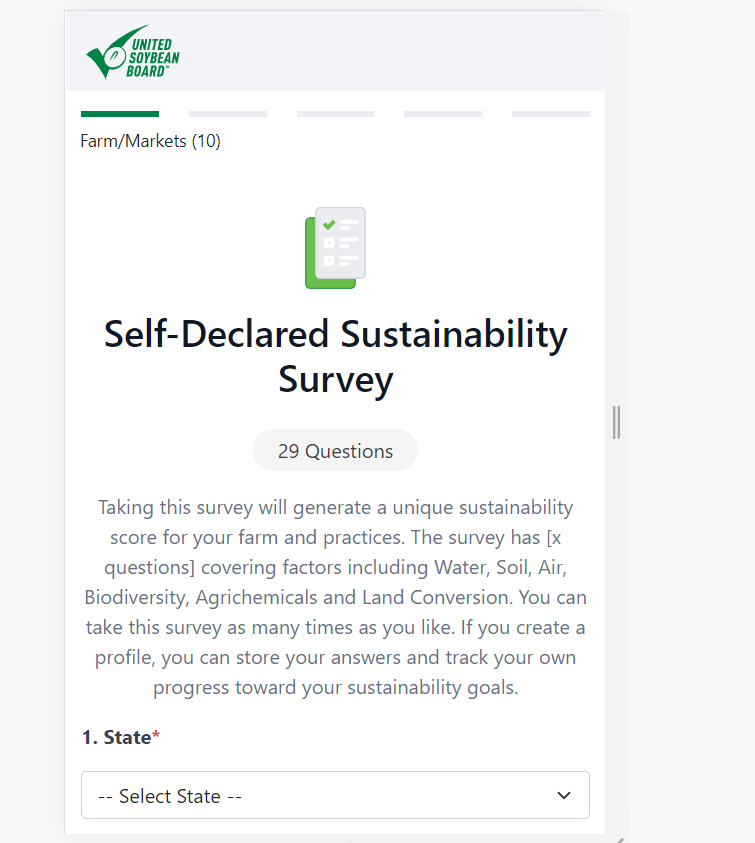Click the "Survey" word in the title
Viewport: 755px width, 843px height.
(335, 380)
